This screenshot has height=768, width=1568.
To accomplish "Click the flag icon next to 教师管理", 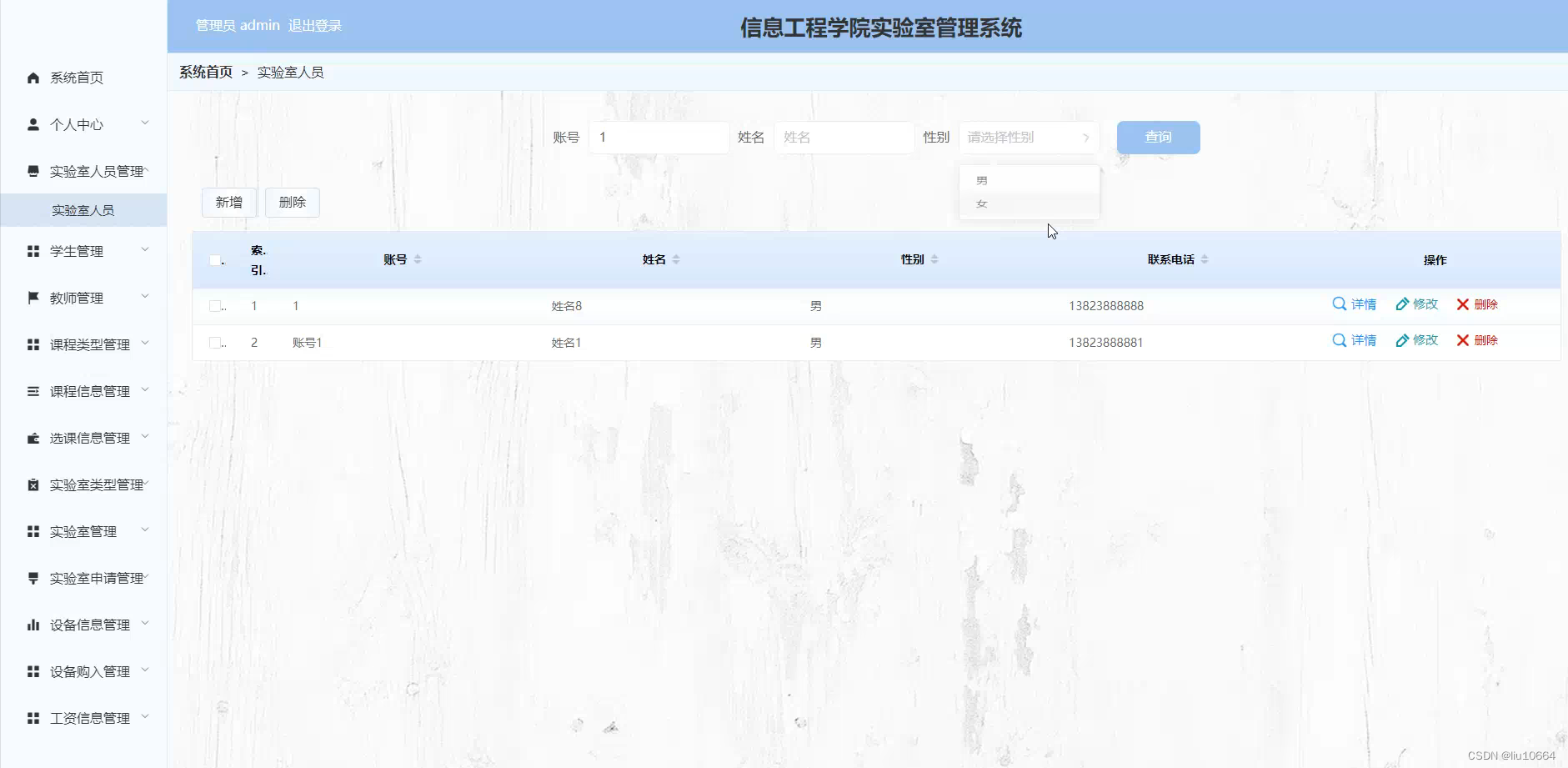I will pyautogui.click(x=33, y=297).
